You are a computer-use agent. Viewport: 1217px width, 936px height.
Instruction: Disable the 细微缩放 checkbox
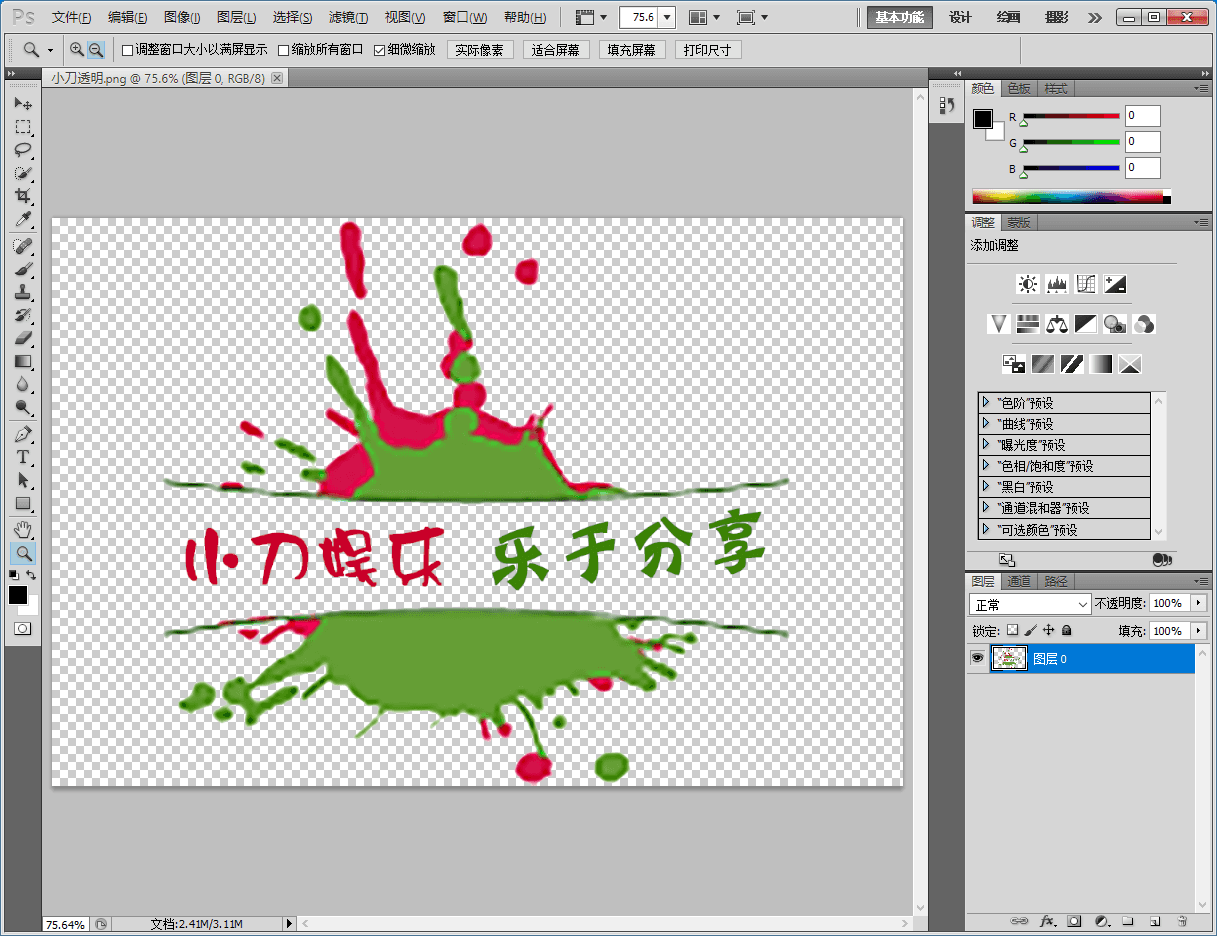click(x=379, y=50)
